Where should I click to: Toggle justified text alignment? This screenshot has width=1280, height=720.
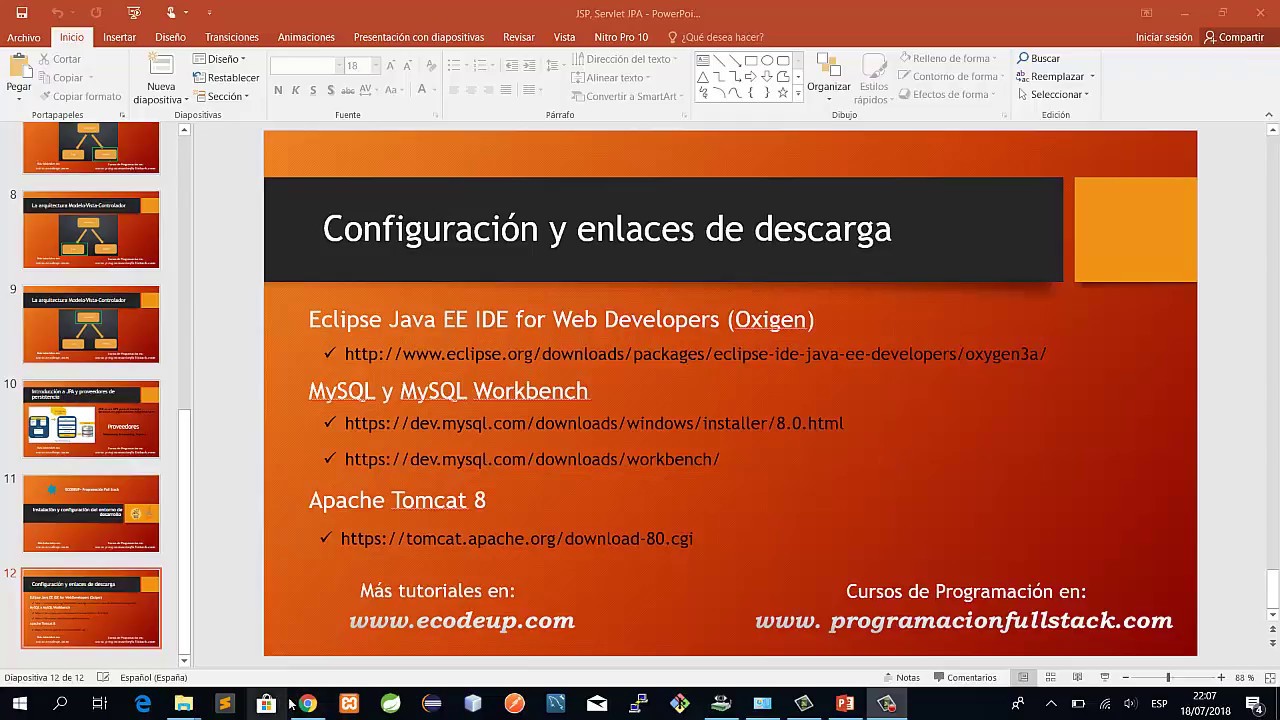pos(505,90)
